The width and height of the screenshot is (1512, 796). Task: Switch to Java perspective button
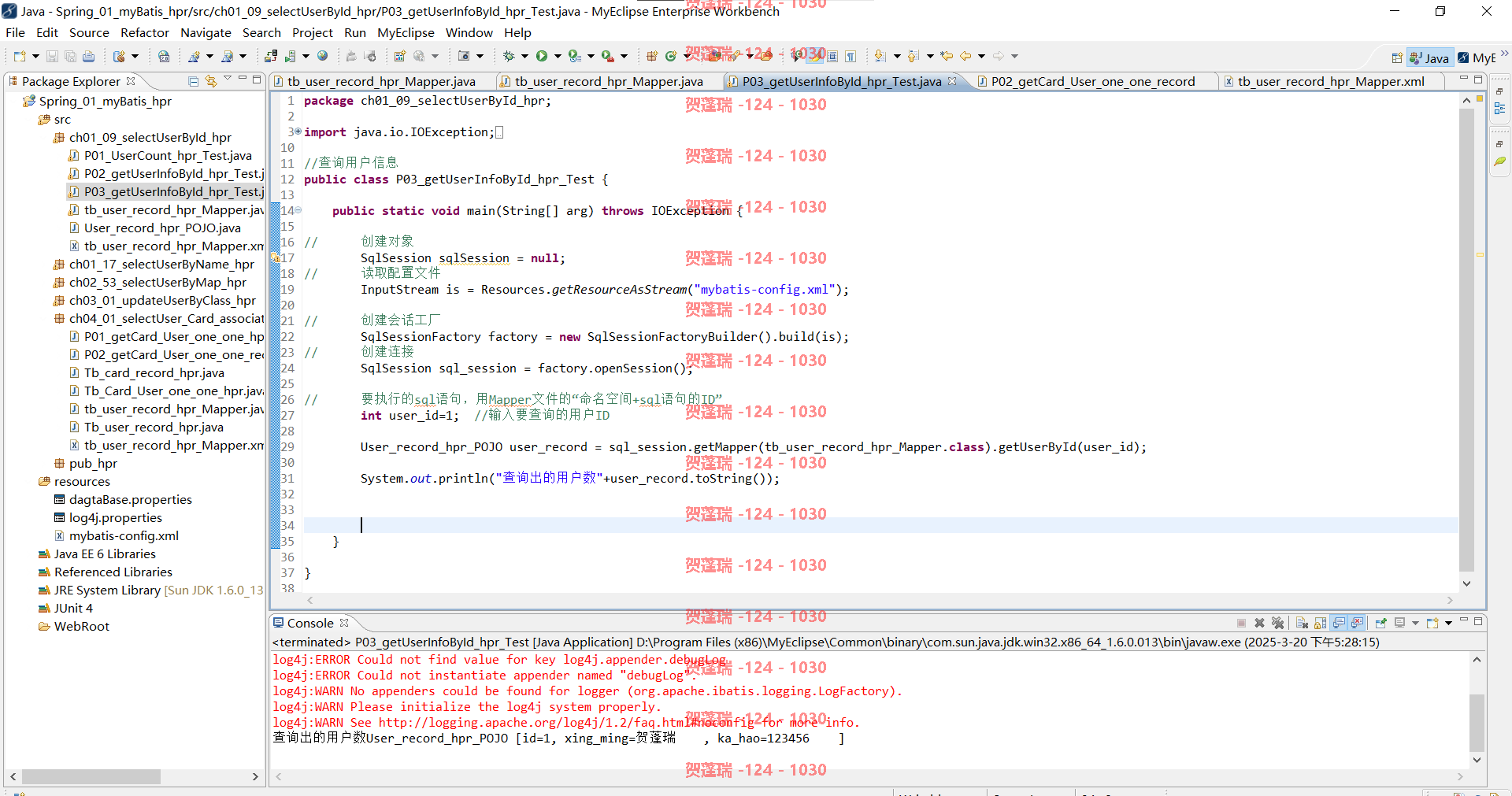coord(1429,57)
